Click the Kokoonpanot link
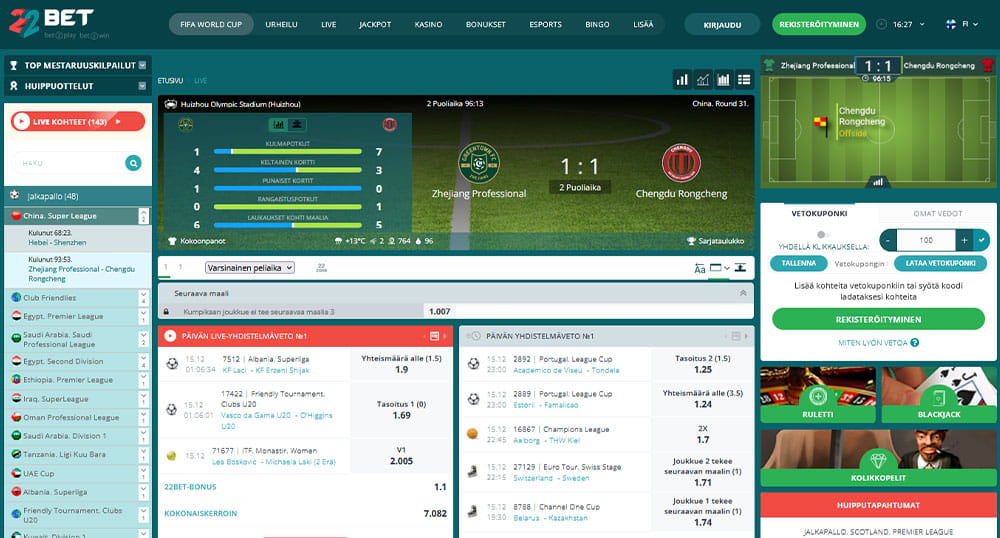The height and width of the screenshot is (538, 1000). click(197, 241)
